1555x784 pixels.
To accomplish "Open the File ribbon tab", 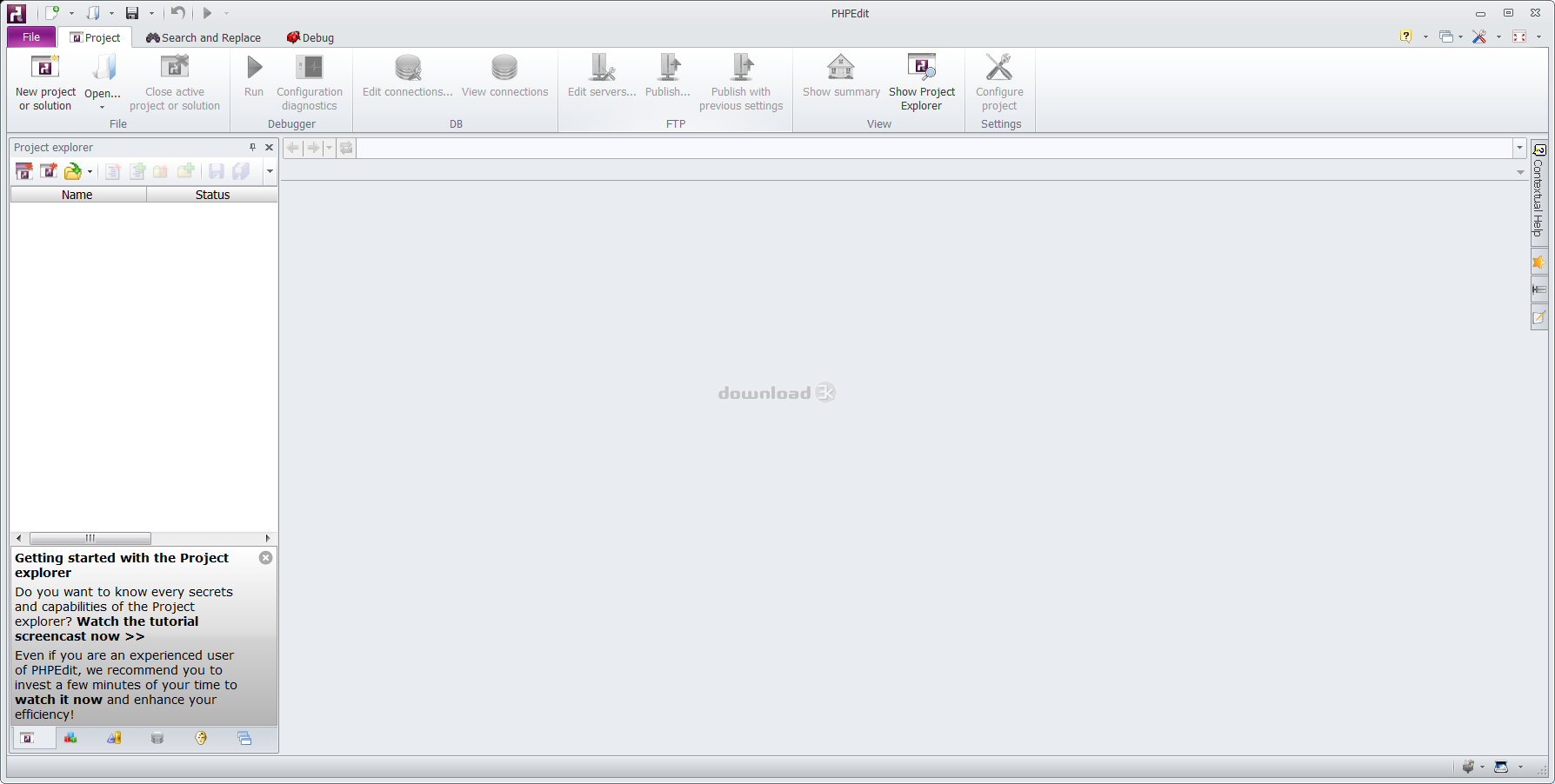I will coord(31,37).
